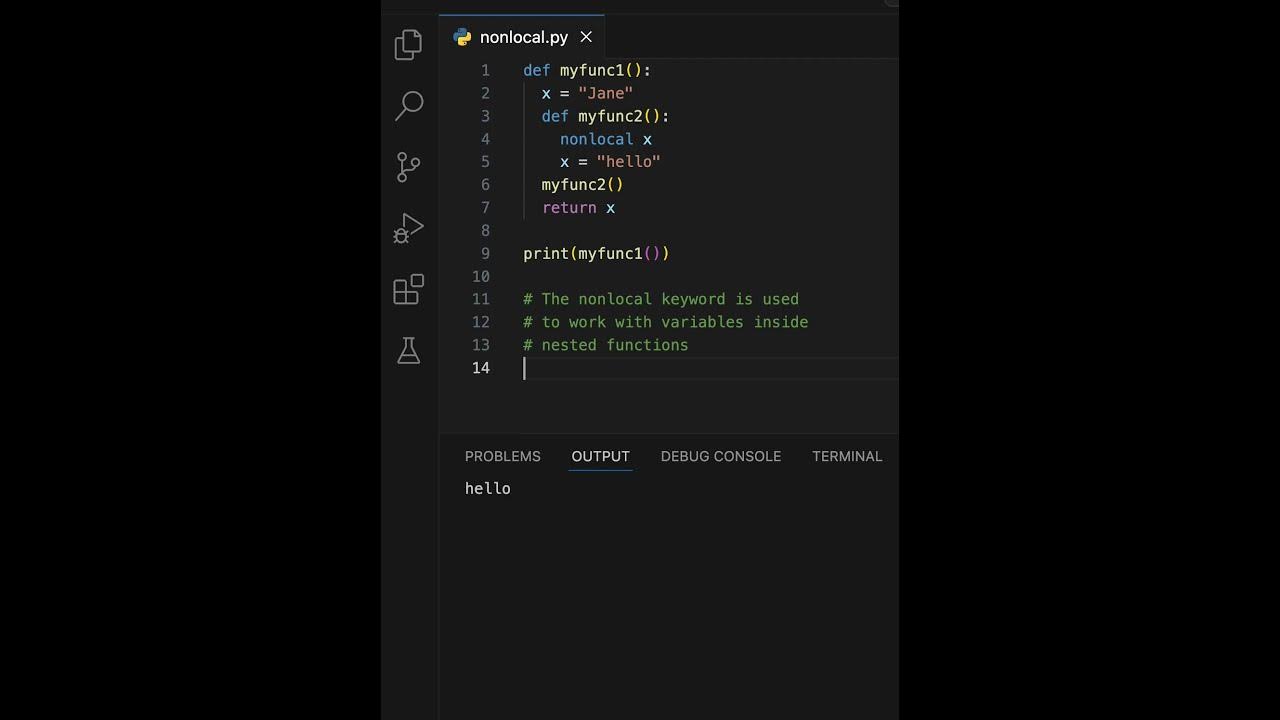Switch to the PROBLEMS panel tab

502,456
